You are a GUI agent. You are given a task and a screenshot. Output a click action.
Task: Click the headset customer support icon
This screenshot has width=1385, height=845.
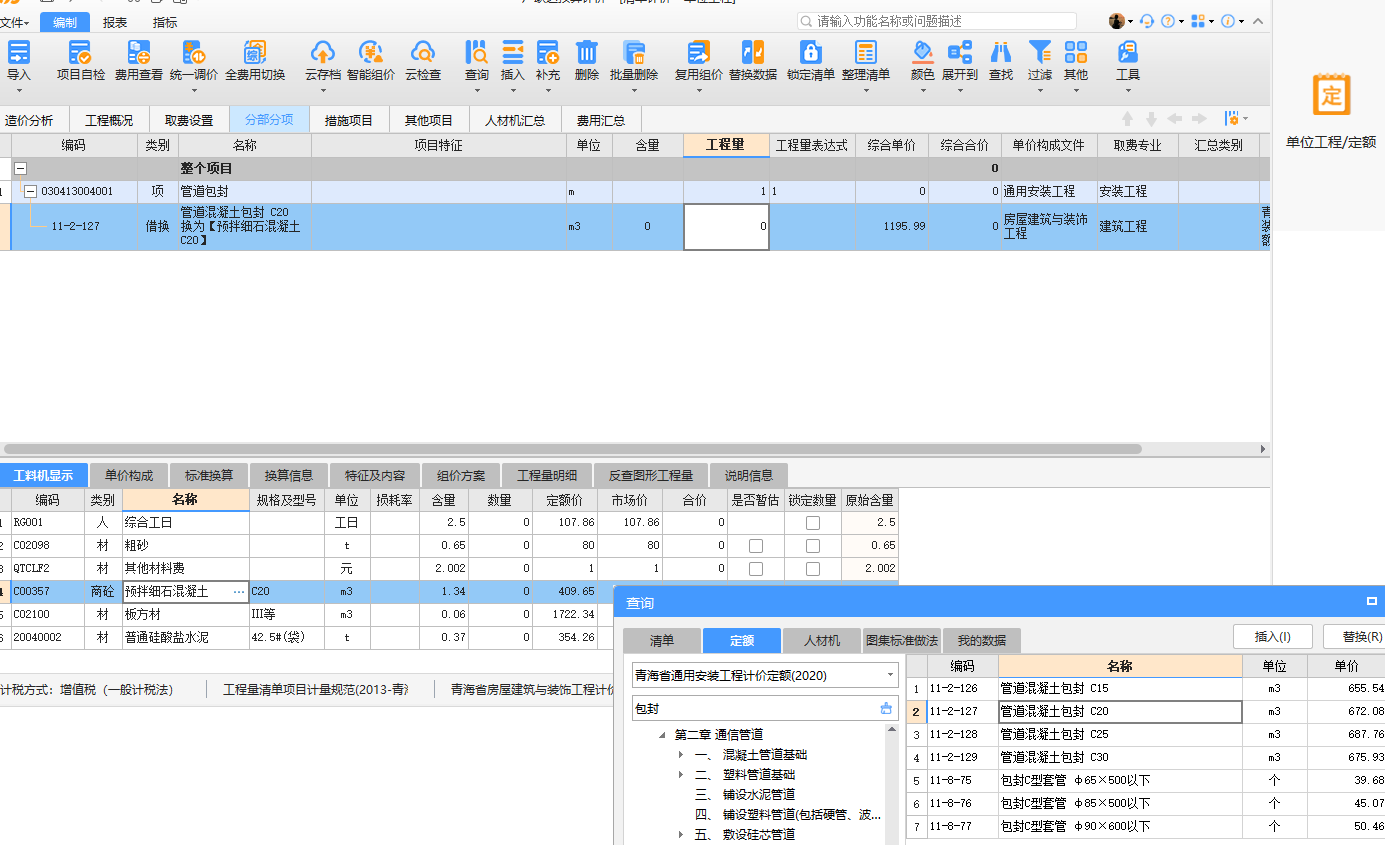tap(1146, 21)
